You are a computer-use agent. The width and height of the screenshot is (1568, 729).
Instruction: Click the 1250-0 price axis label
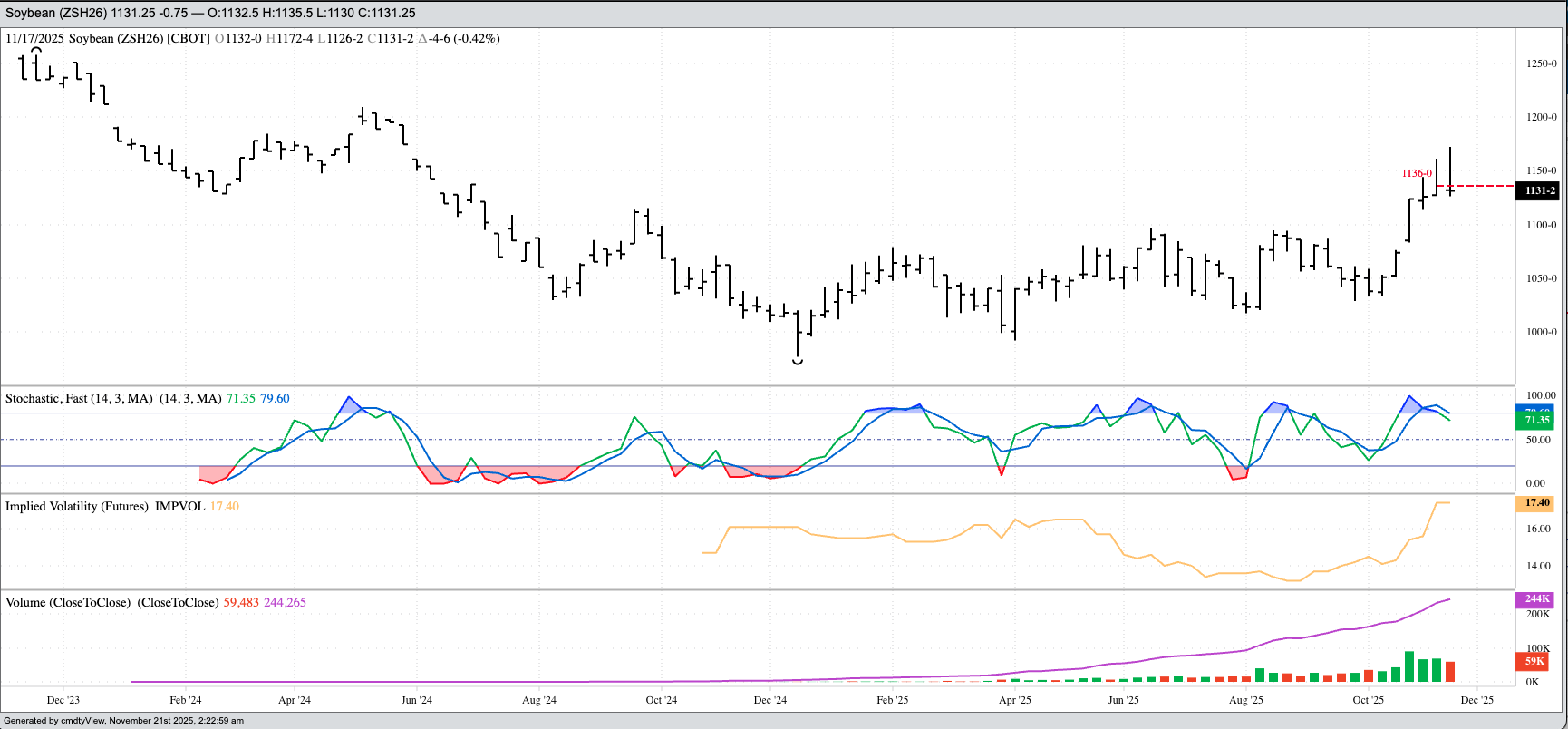(1542, 63)
